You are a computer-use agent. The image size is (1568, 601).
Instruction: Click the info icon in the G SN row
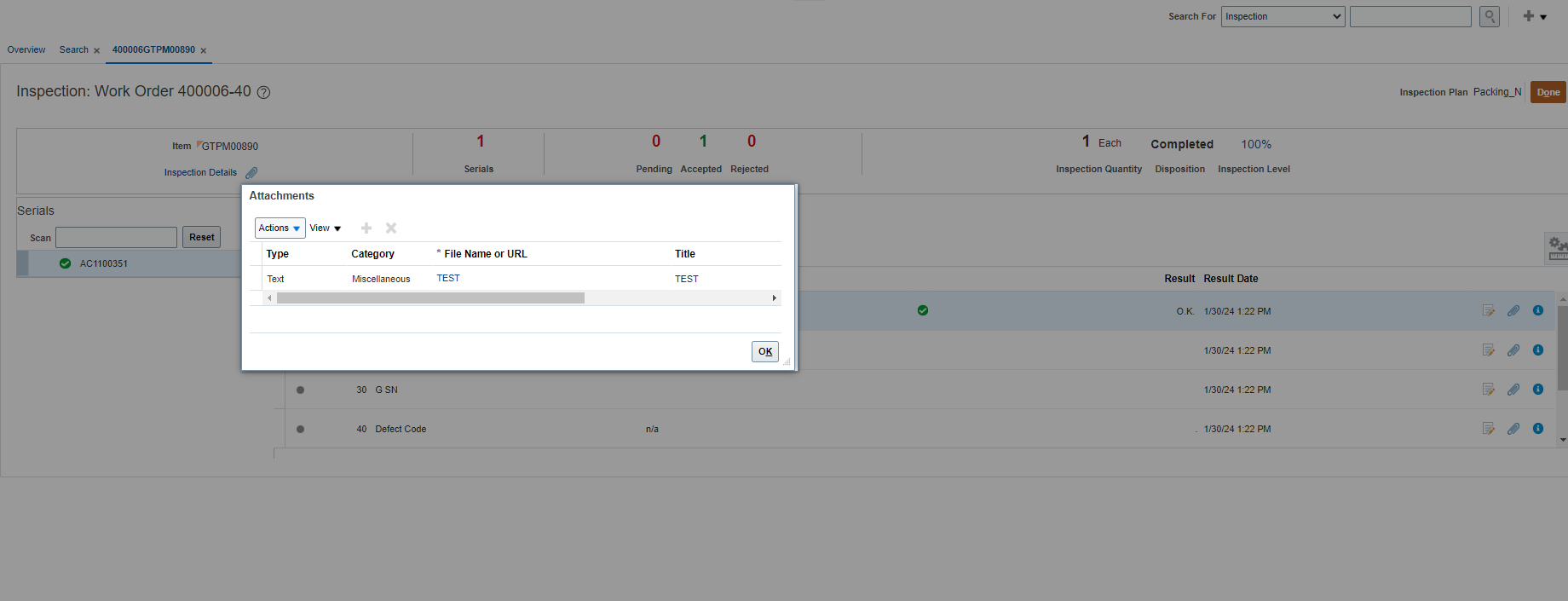(1538, 389)
